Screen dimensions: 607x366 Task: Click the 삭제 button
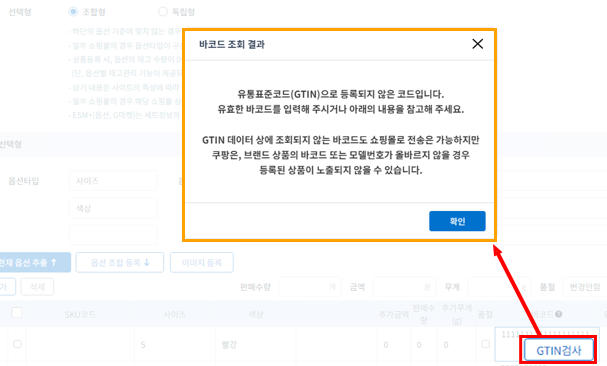click(37, 287)
